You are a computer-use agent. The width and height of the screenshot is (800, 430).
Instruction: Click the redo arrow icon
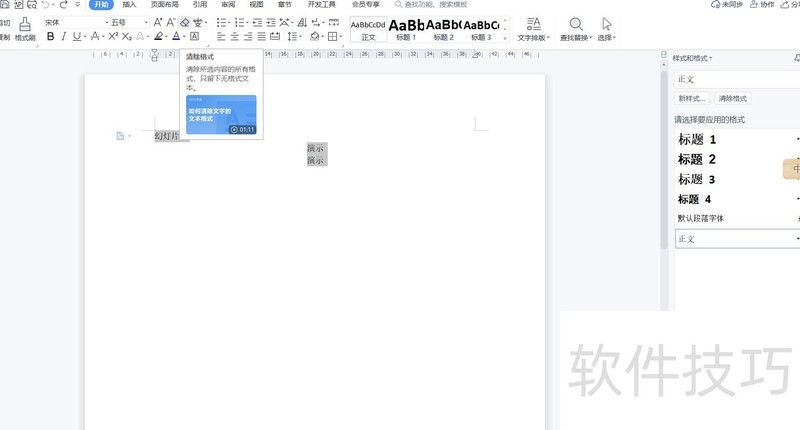pos(63,5)
